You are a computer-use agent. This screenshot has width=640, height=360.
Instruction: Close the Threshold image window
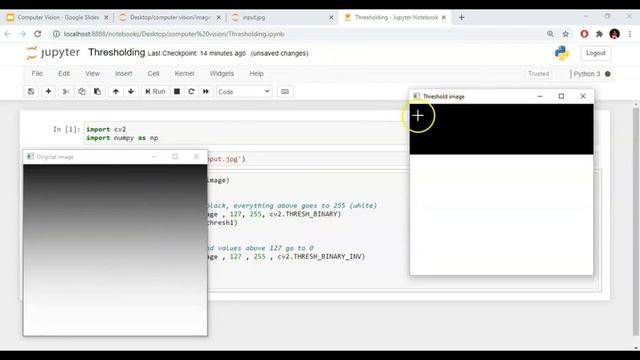(583, 96)
